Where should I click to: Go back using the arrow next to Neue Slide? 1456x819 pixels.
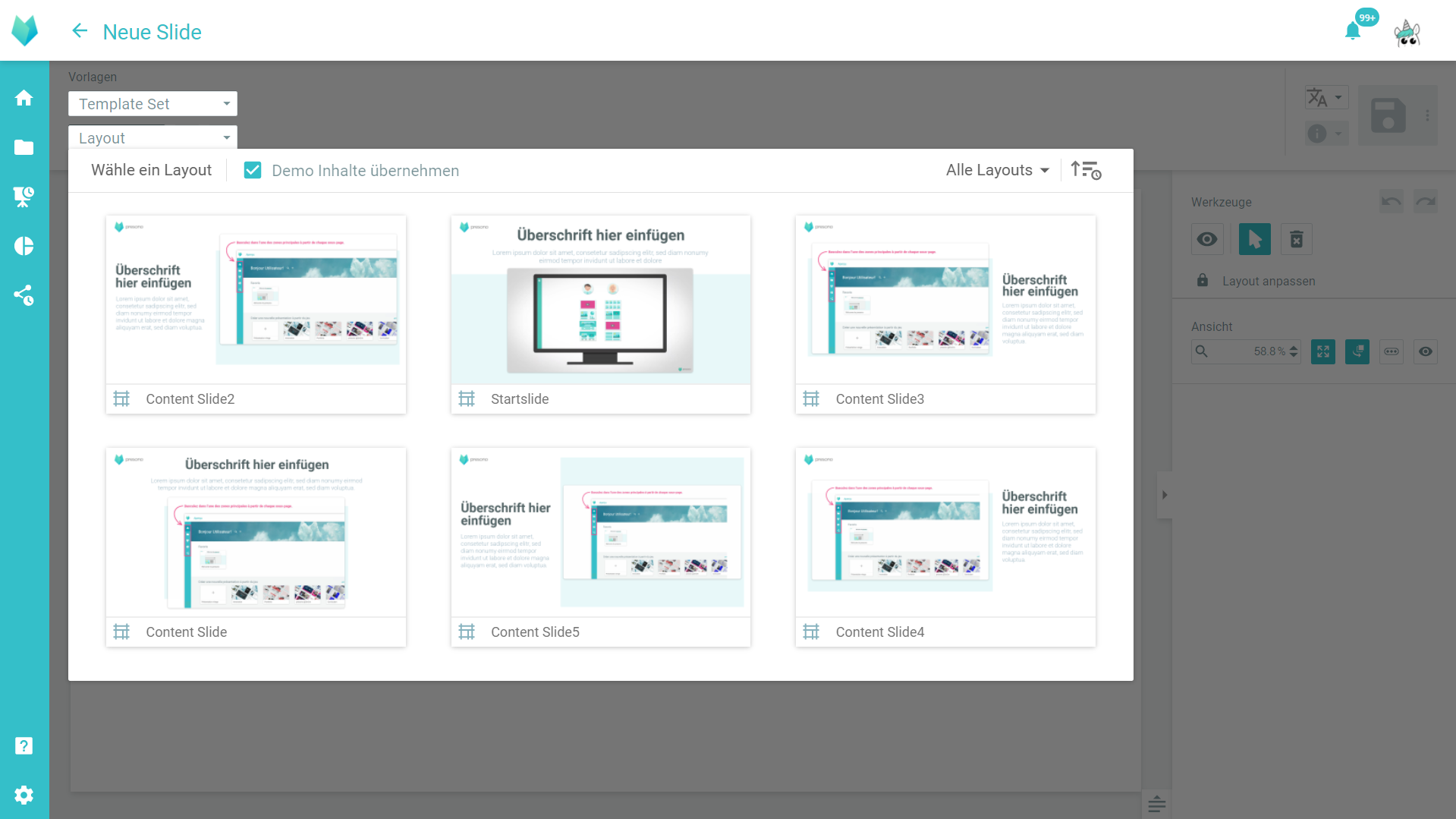80,31
